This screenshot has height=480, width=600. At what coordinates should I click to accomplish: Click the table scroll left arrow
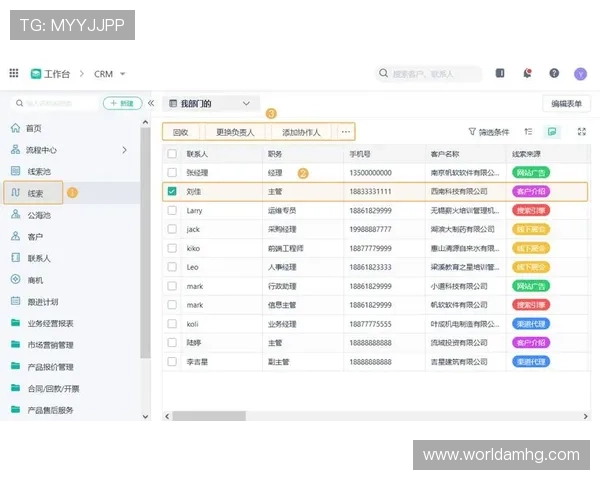[167, 416]
